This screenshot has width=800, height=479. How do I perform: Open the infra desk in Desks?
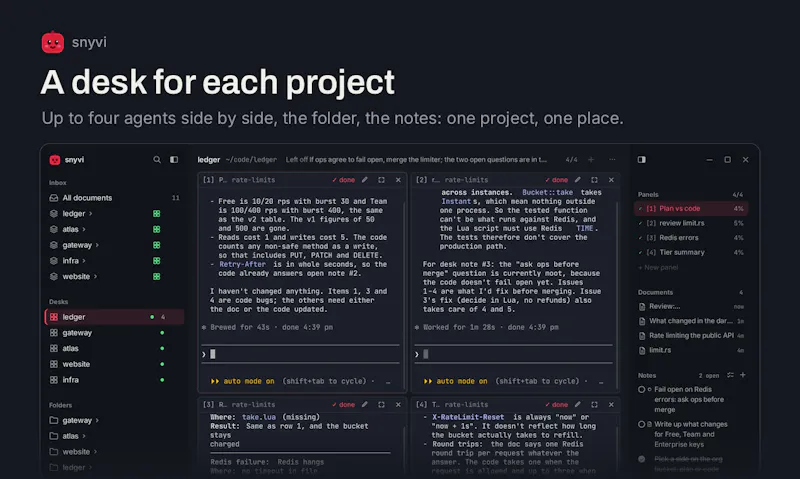[114, 380]
